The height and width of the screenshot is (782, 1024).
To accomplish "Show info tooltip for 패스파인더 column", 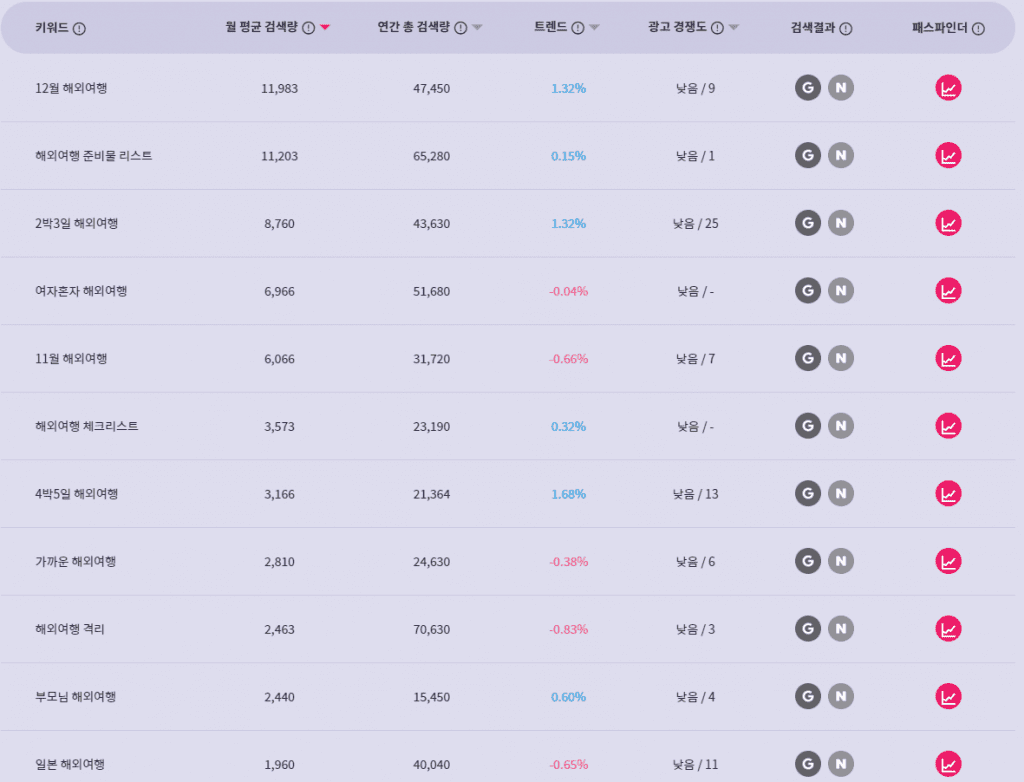I will click(x=978, y=28).
